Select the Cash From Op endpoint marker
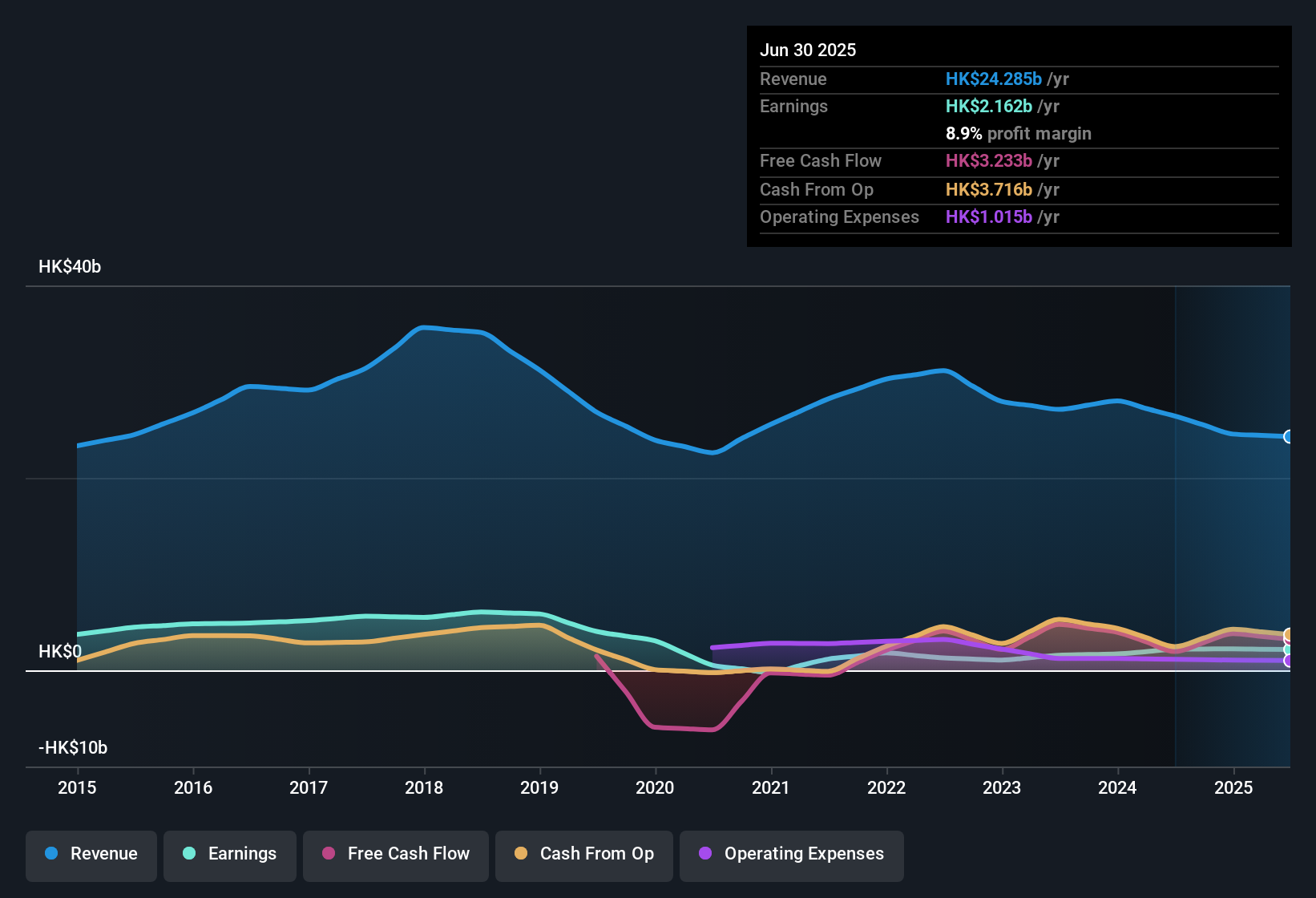This screenshot has height=898, width=1316. 1288,633
